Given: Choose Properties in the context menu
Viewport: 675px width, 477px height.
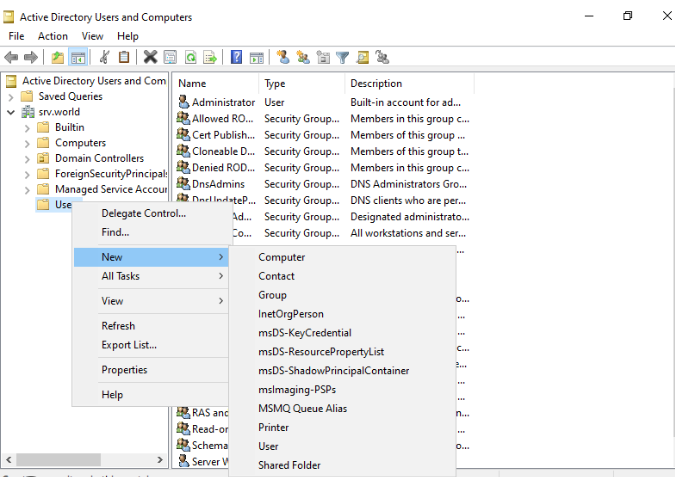Looking at the screenshot, I should click(x=151, y=370).
